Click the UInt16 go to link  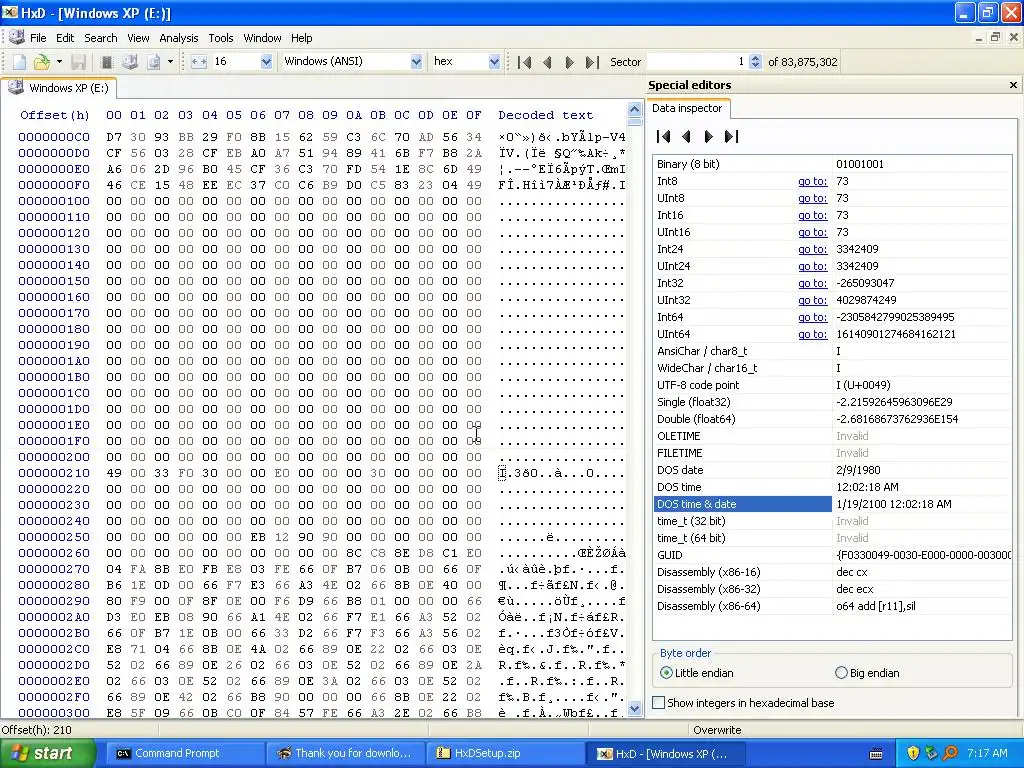tap(812, 232)
